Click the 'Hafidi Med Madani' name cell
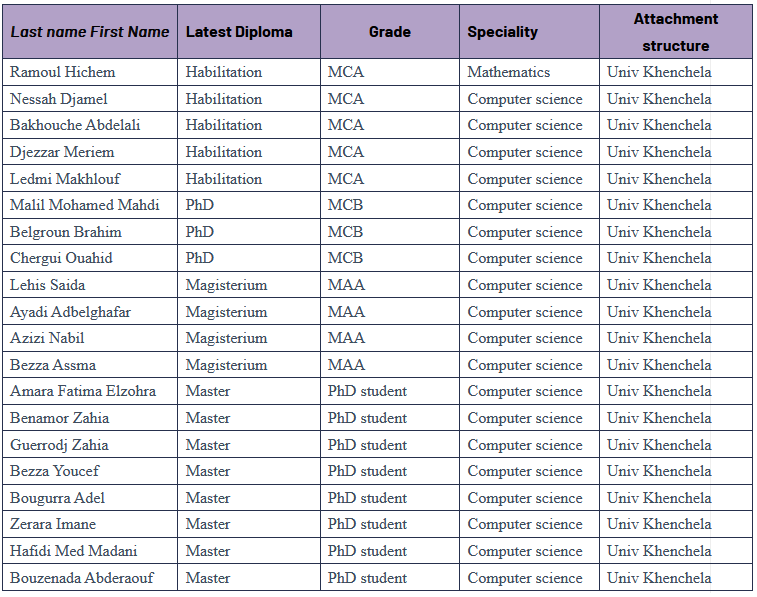Image resolution: width=757 pixels, height=597 pixels. click(74, 551)
